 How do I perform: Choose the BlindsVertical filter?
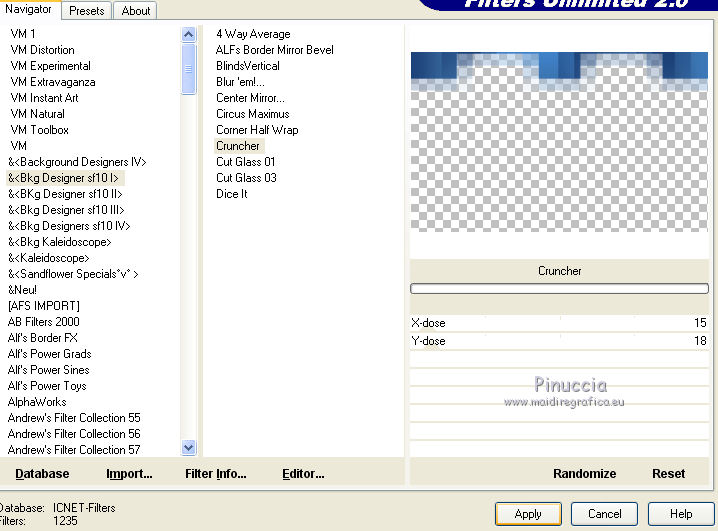(x=248, y=66)
